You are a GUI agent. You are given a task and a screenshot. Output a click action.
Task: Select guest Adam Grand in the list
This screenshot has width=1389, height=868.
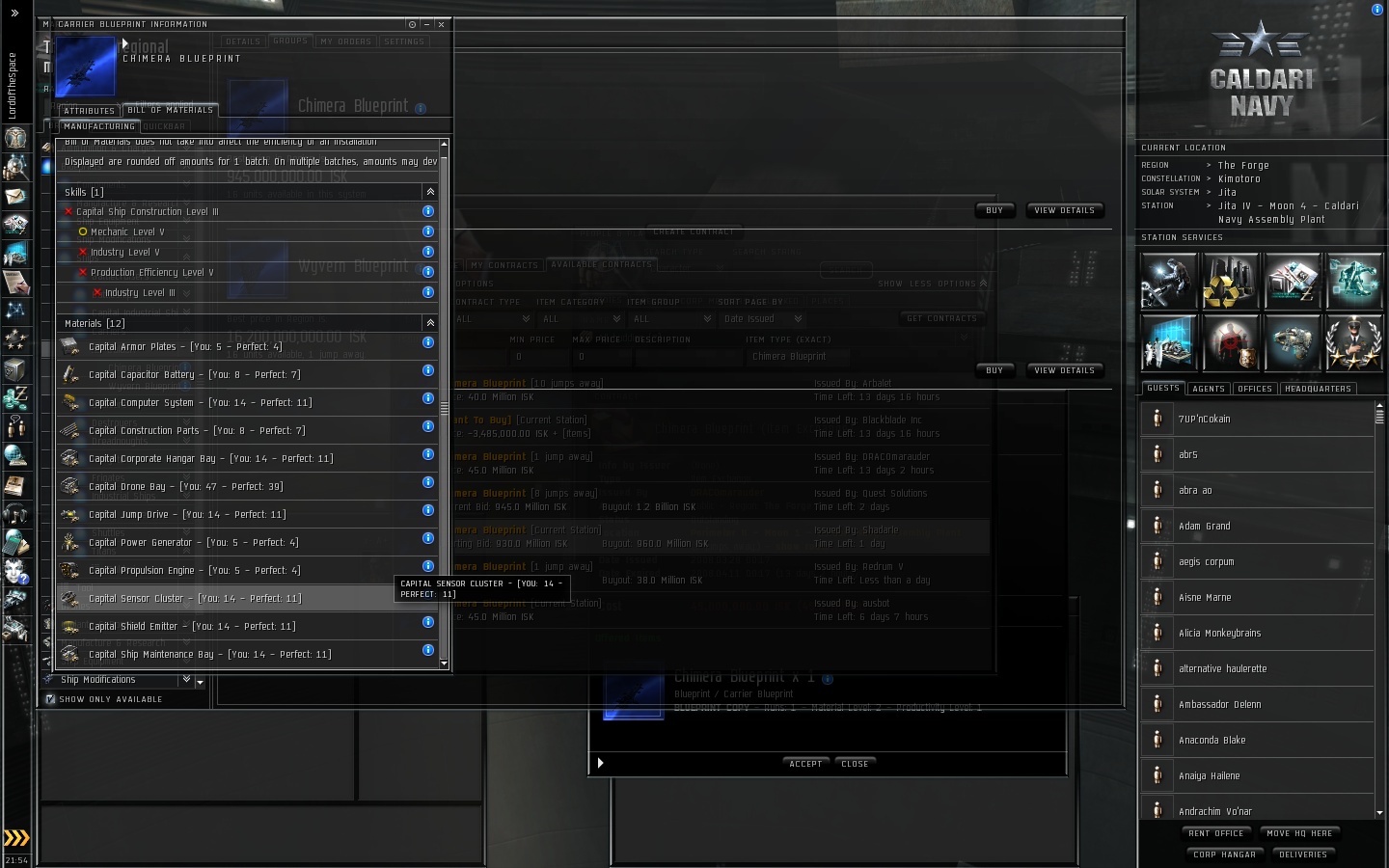1258,527
